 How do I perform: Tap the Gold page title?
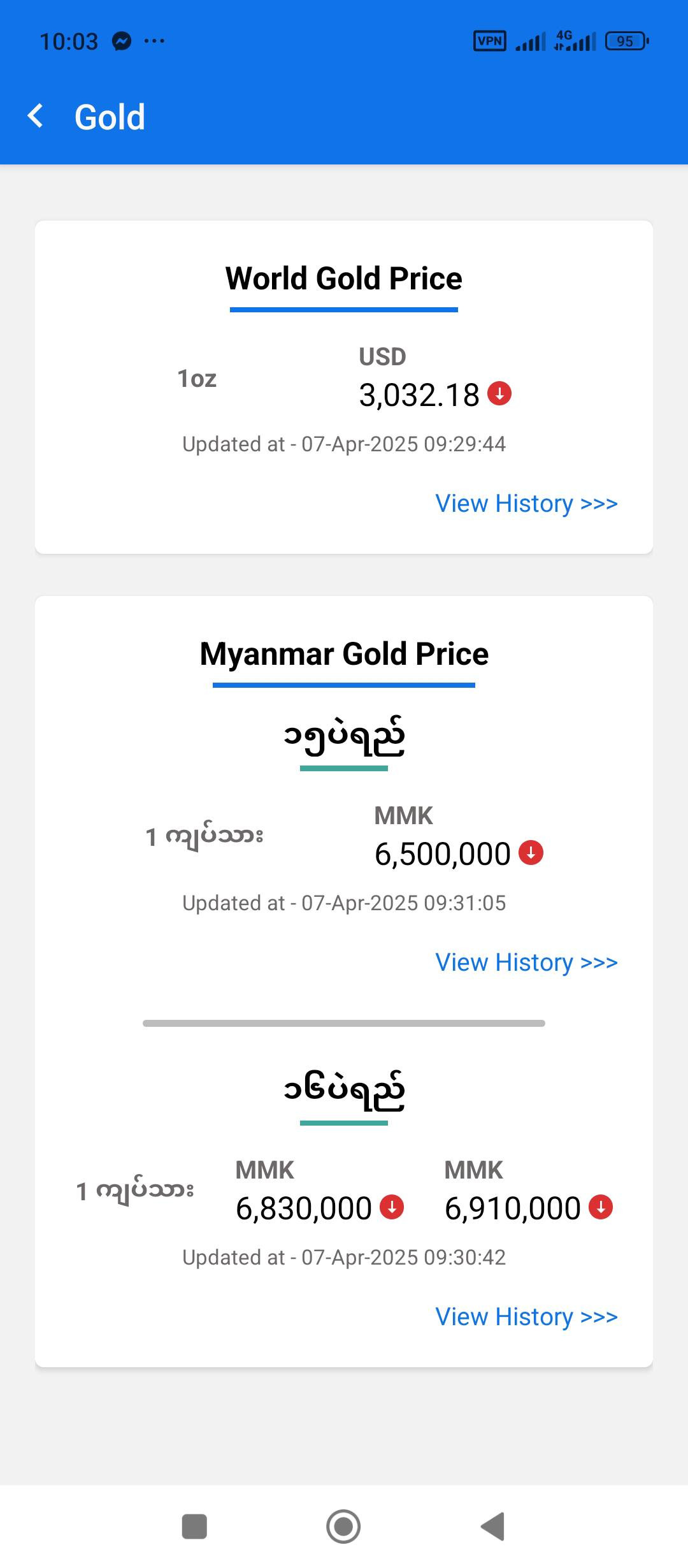point(110,117)
